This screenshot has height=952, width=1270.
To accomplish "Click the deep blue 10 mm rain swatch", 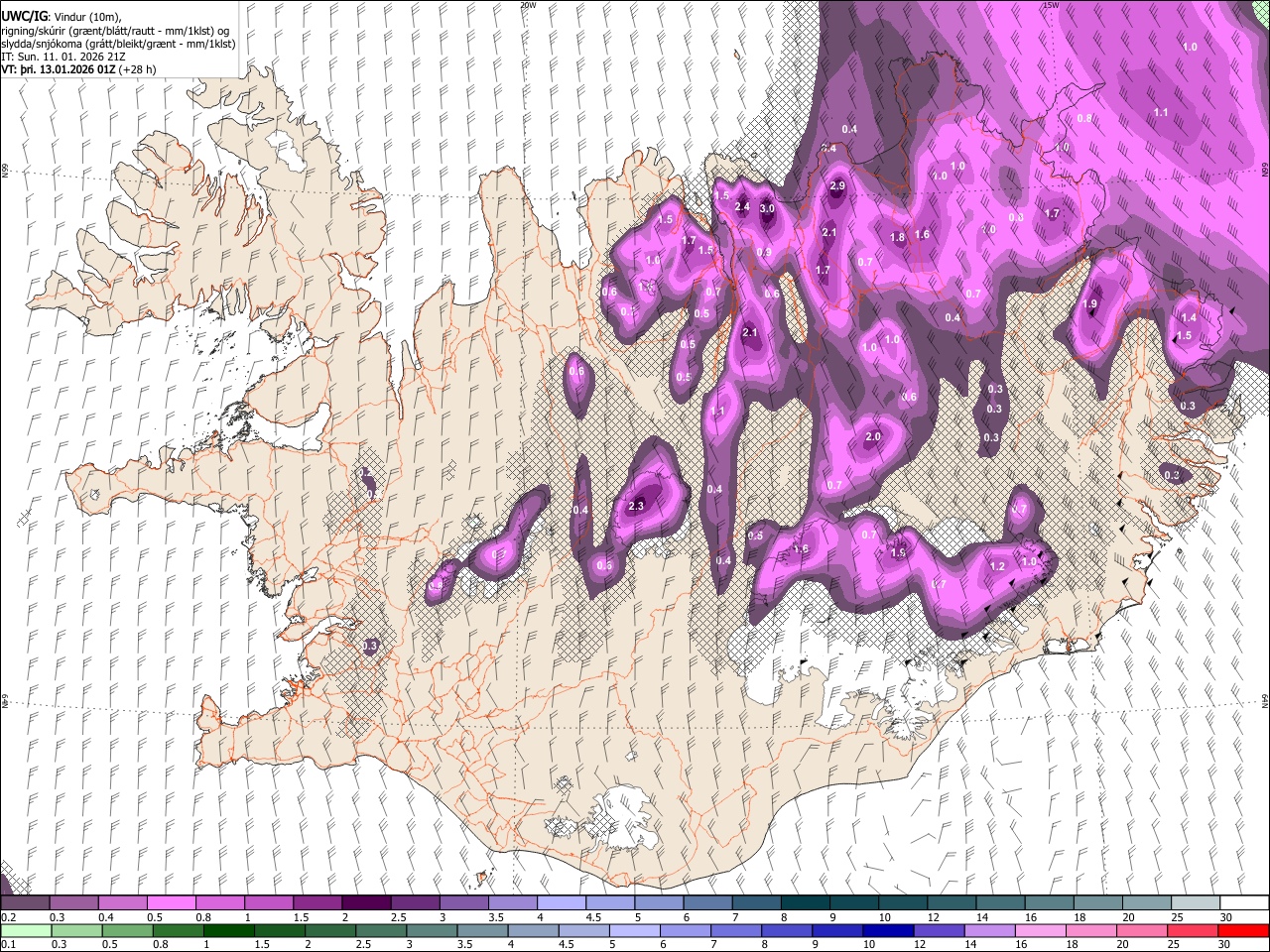I will point(887,930).
